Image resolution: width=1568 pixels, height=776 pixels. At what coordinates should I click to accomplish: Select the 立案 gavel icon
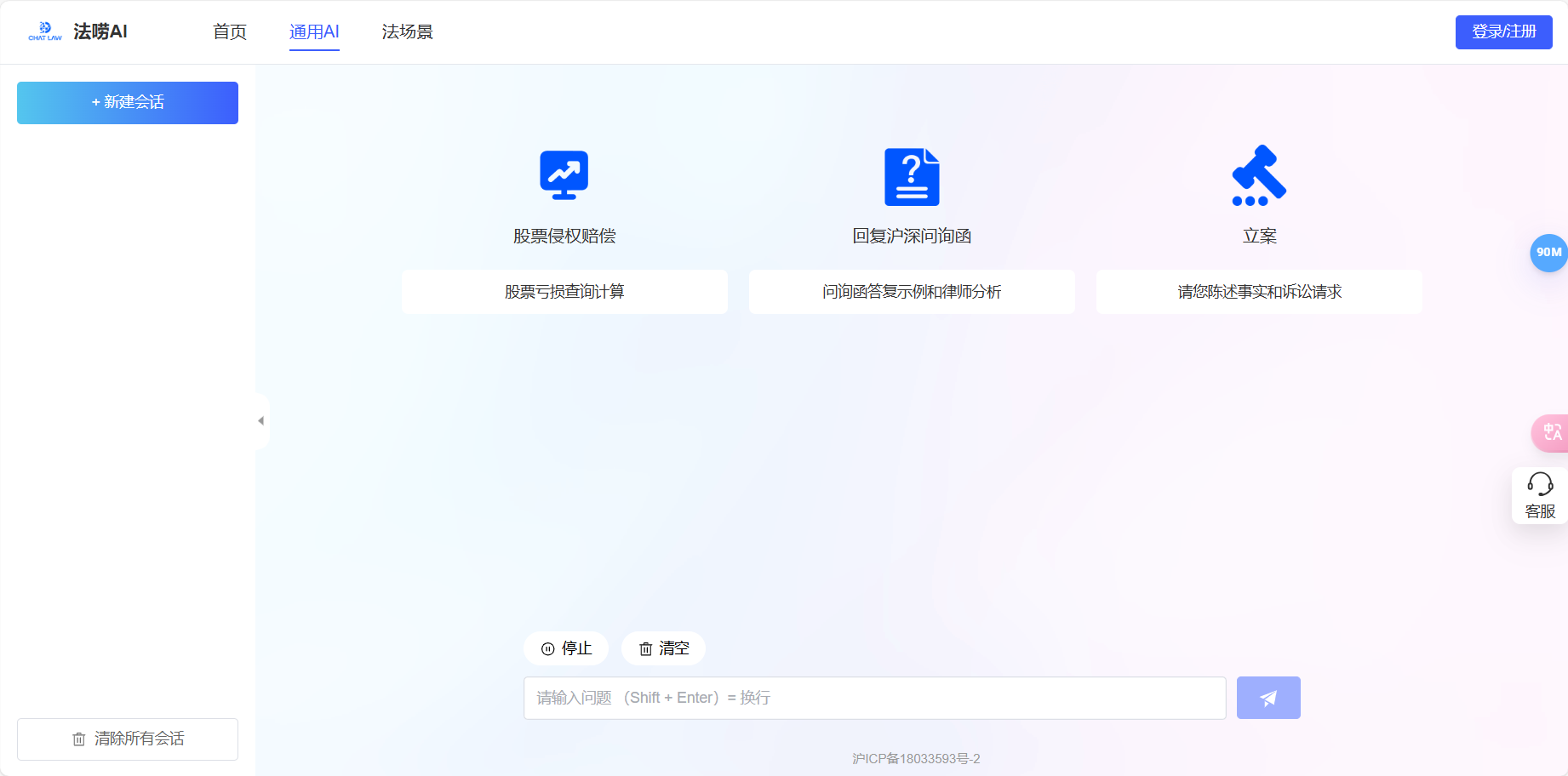click(x=1259, y=175)
